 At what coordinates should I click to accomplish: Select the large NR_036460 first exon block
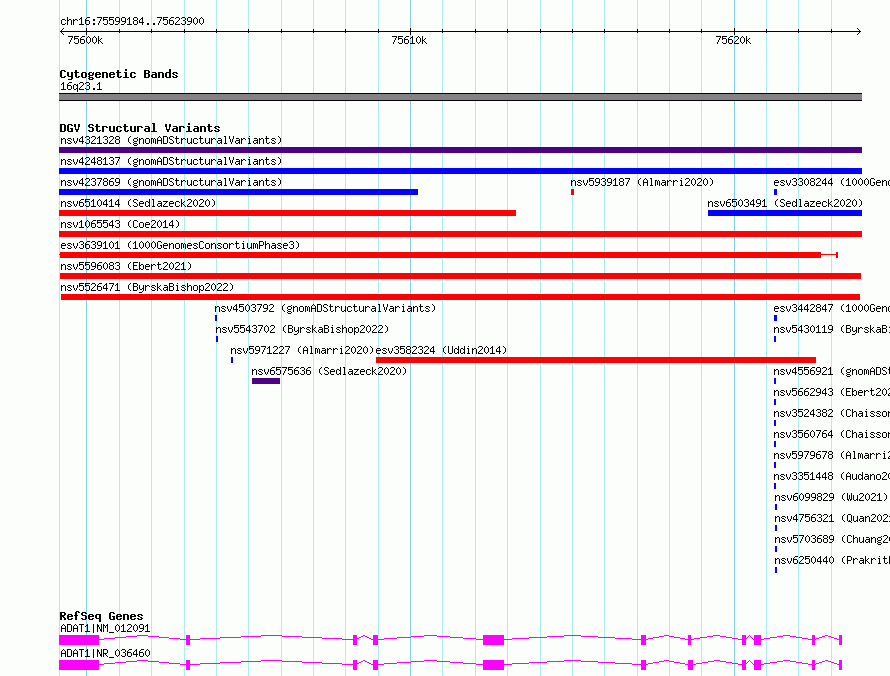click(79, 665)
